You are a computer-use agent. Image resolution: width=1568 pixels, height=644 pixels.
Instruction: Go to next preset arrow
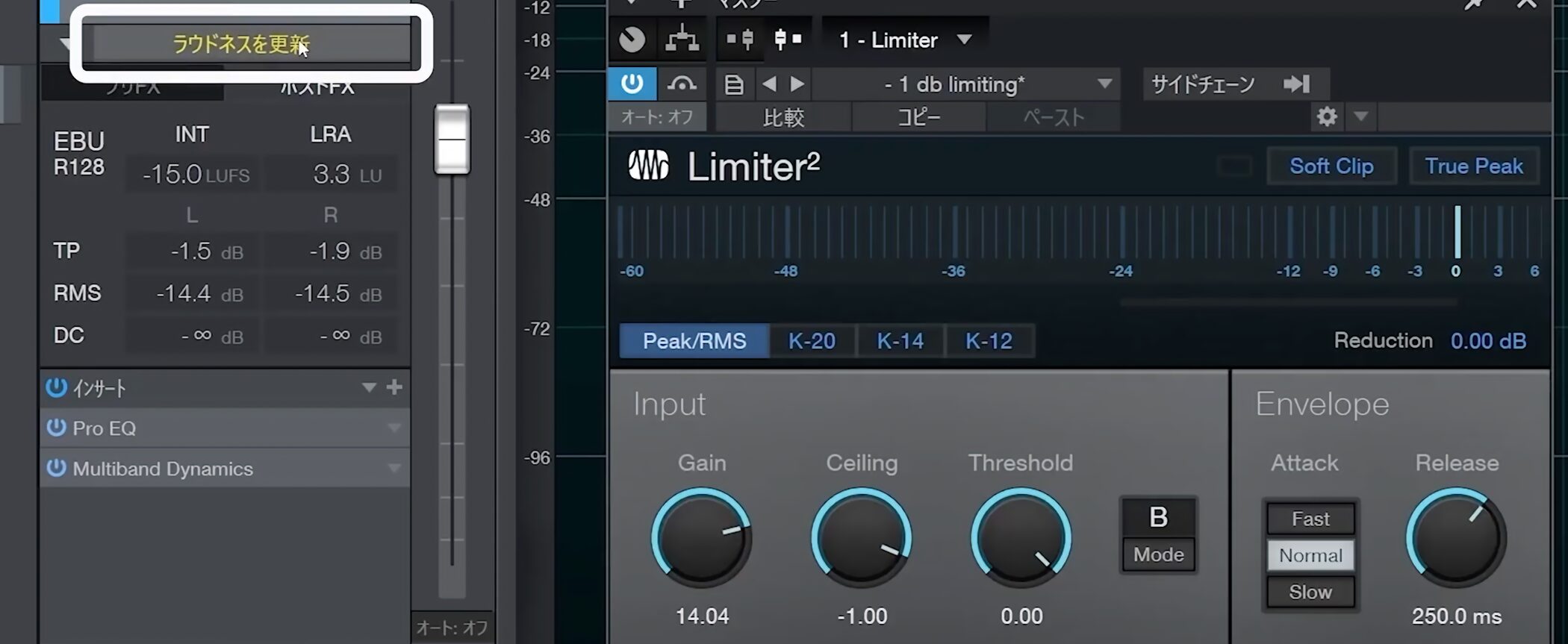coord(797,84)
